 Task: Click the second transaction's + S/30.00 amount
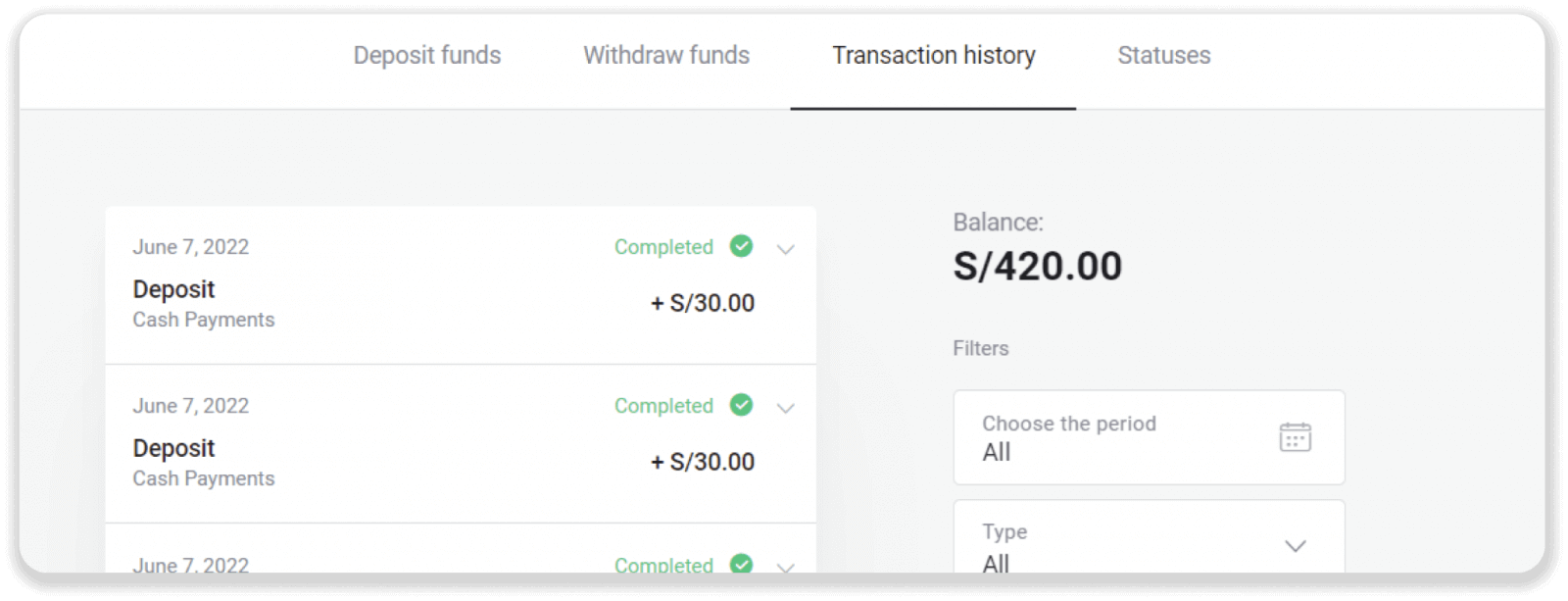click(703, 463)
